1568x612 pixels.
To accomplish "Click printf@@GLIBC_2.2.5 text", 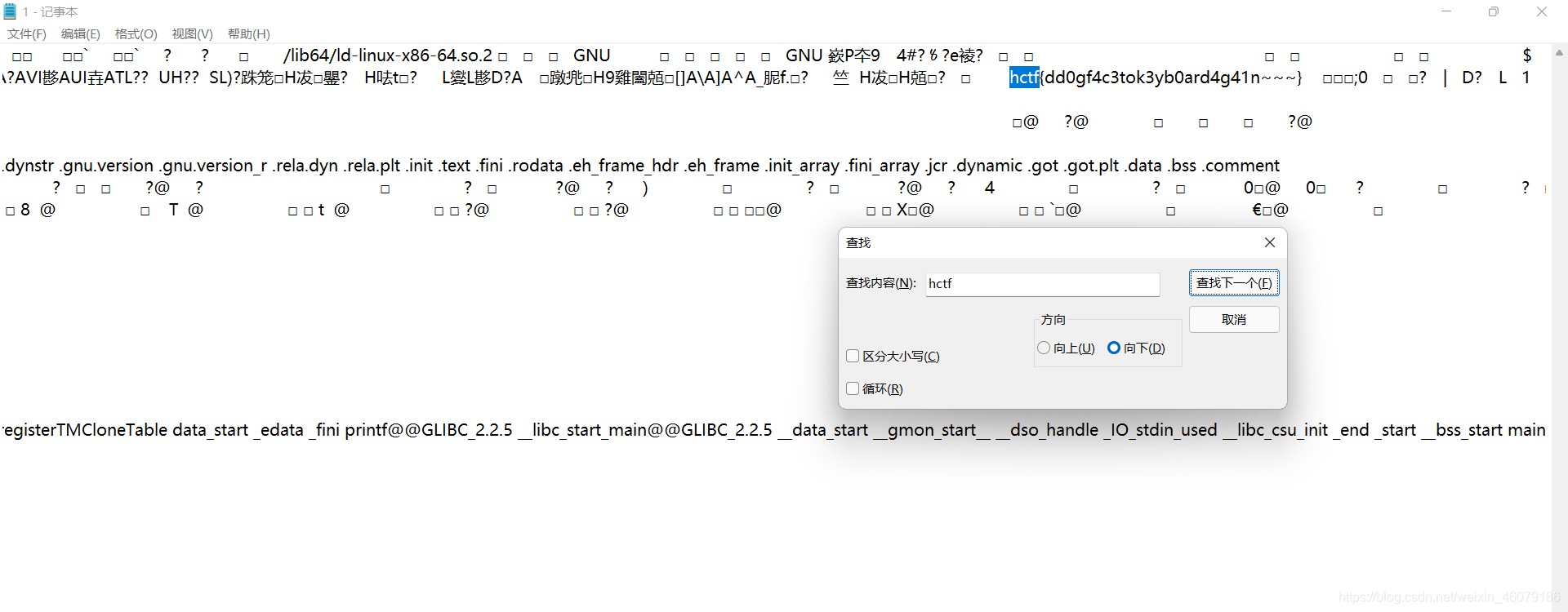I will pos(429,430).
